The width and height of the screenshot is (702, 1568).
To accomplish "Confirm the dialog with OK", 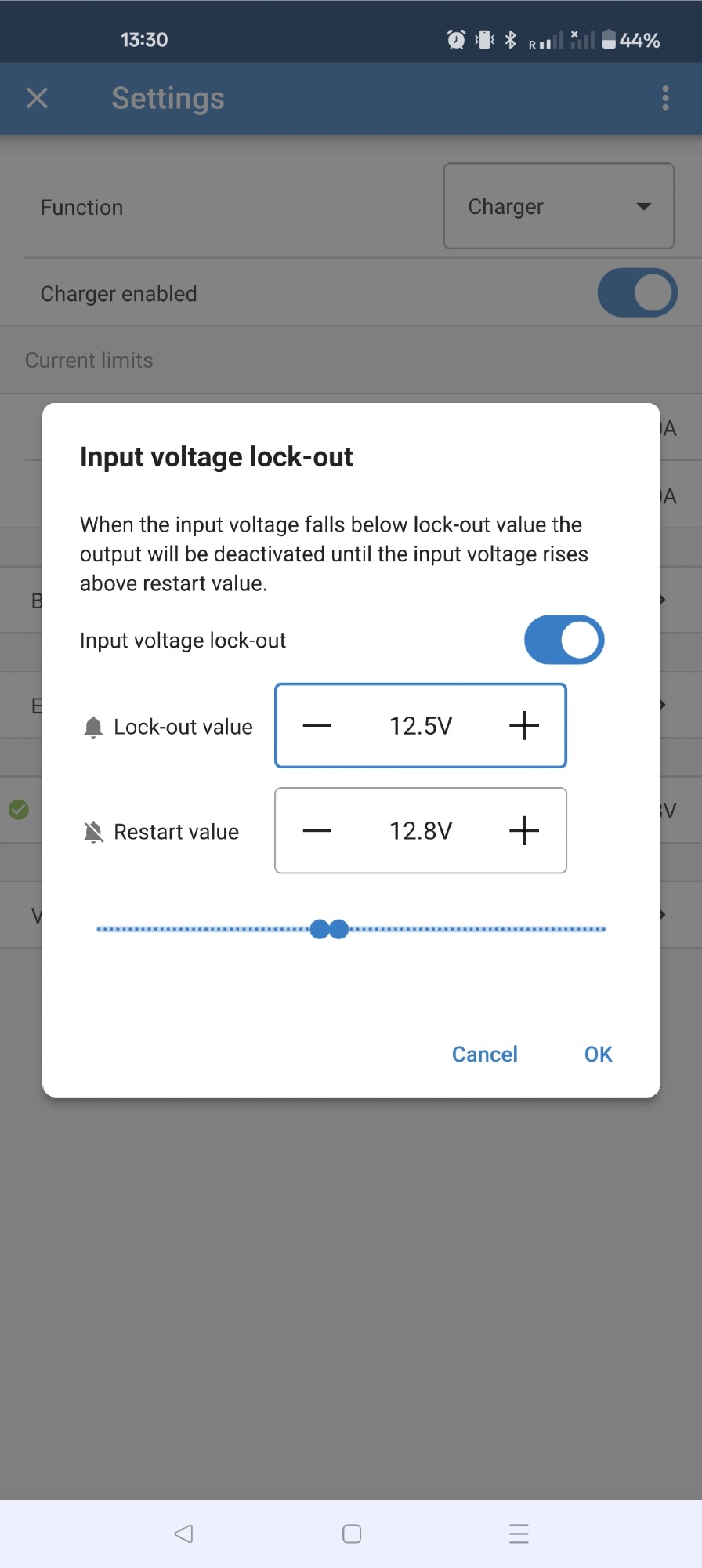I will coord(598,1054).
